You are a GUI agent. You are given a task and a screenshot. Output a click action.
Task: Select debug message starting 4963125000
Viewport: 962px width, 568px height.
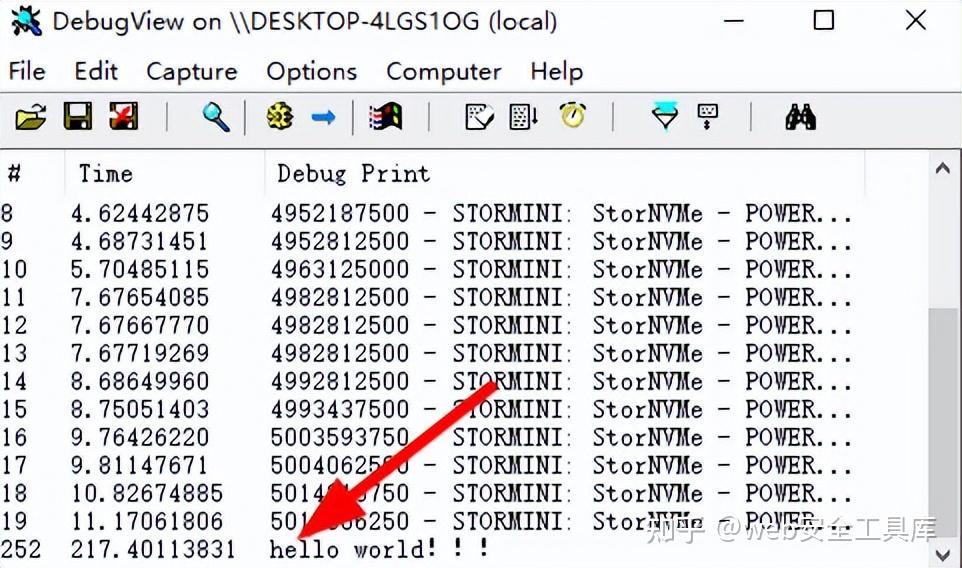[x=561, y=269]
